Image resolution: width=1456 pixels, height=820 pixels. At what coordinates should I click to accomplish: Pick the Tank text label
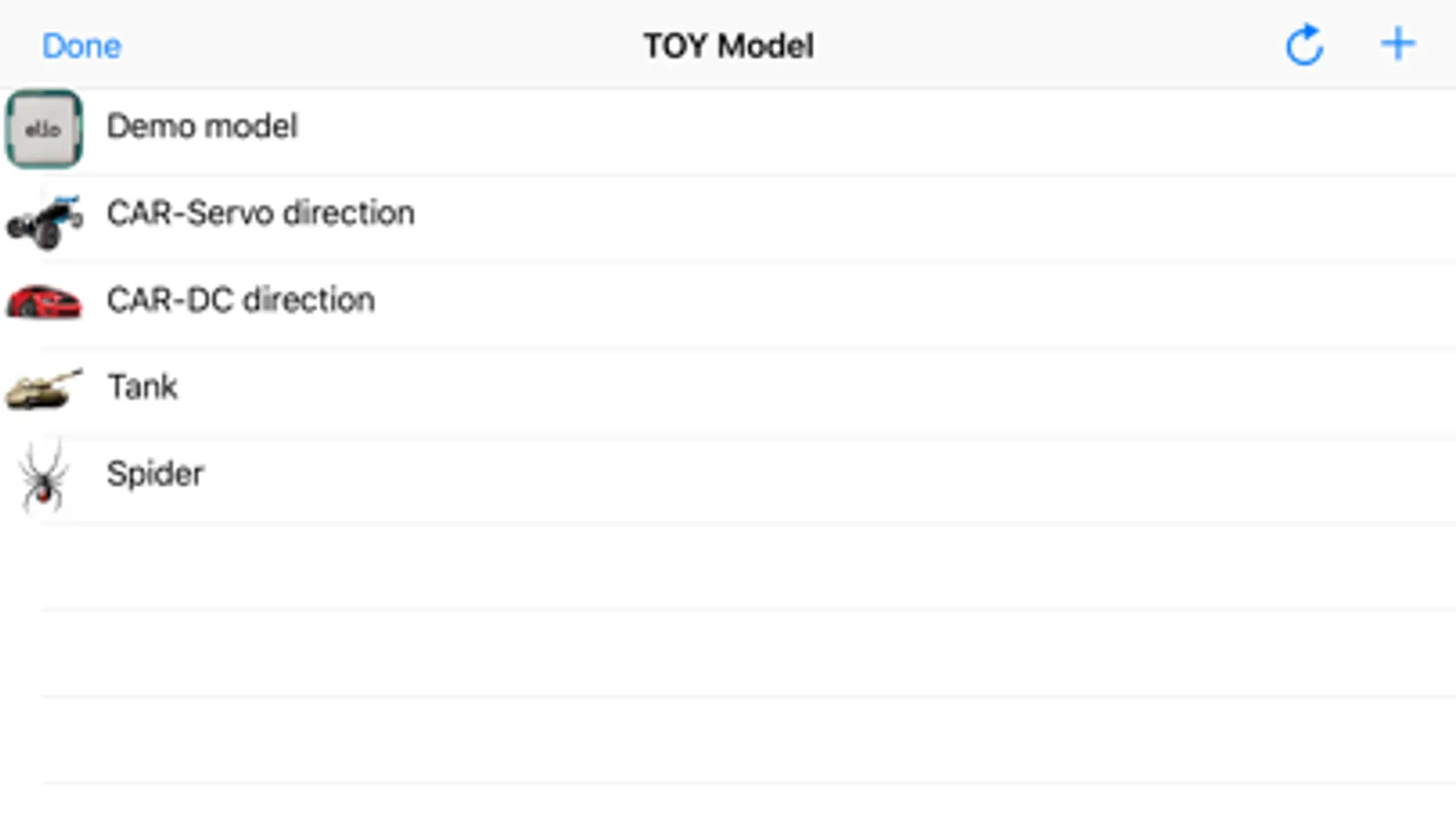pos(142,387)
